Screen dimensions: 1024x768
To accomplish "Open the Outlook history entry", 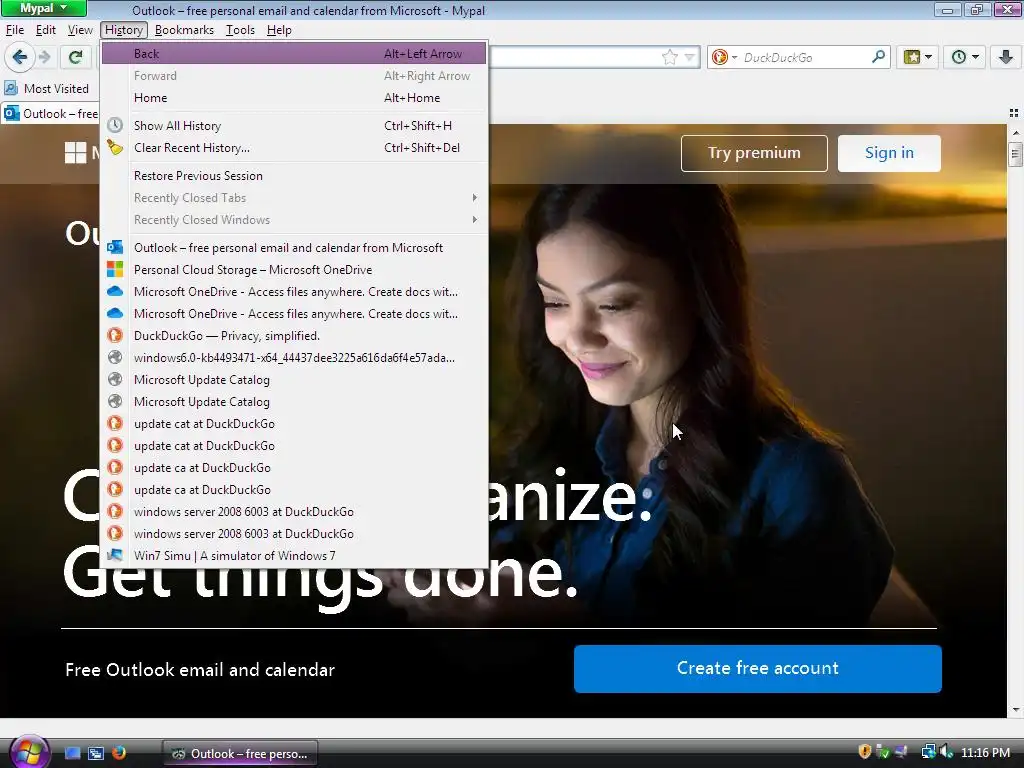I will coord(294,248).
